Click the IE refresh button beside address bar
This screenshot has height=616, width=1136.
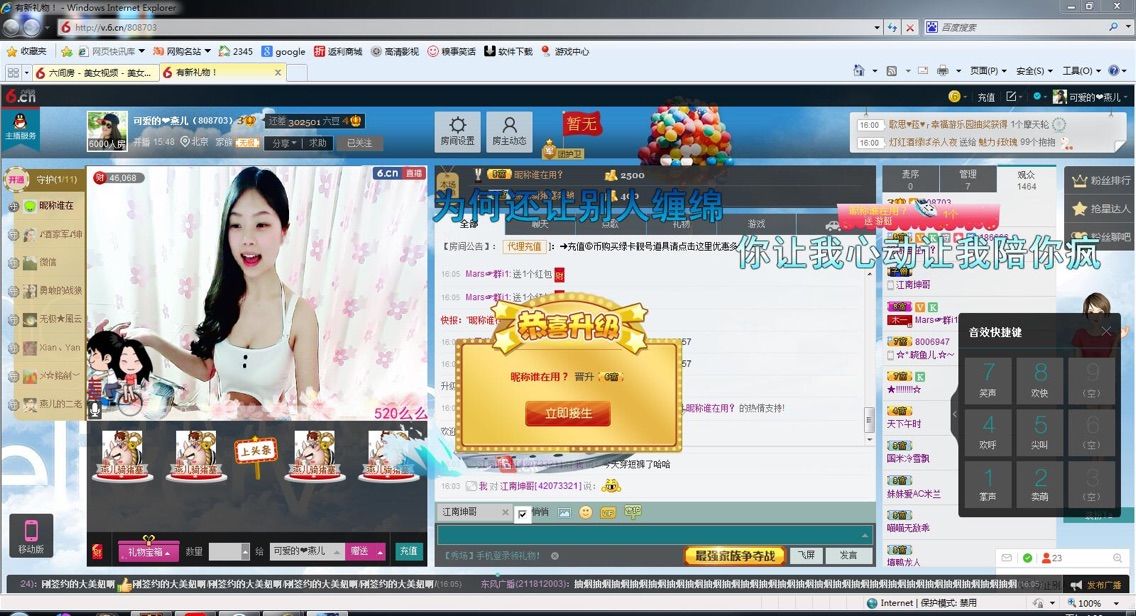pos(893,28)
